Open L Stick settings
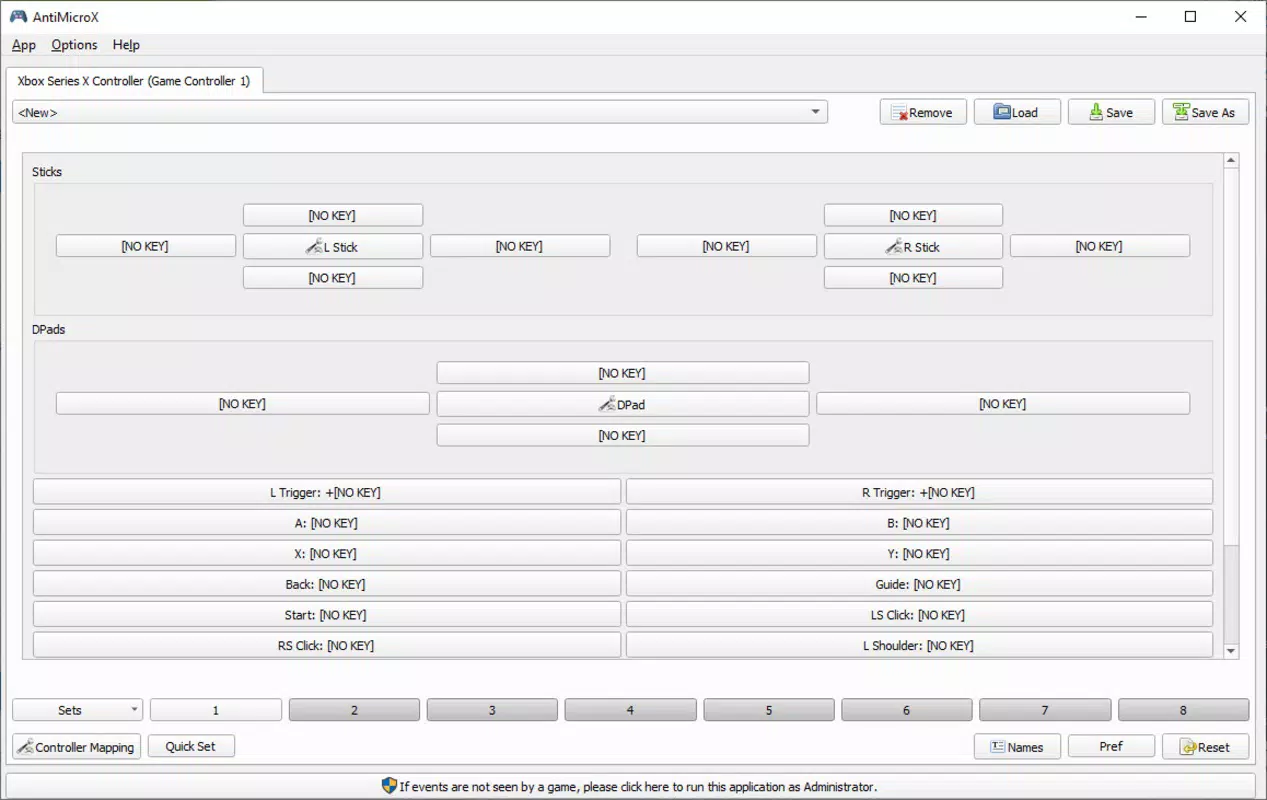Image resolution: width=1267 pixels, height=800 pixels. point(333,247)
